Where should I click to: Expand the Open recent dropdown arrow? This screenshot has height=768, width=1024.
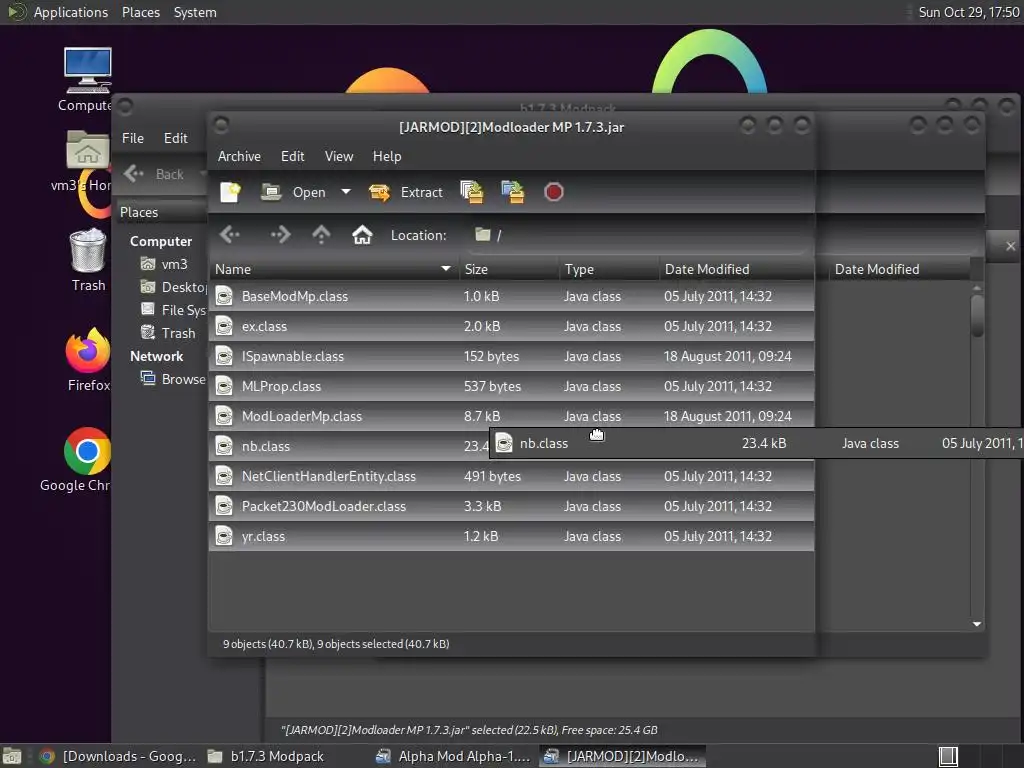345,192
